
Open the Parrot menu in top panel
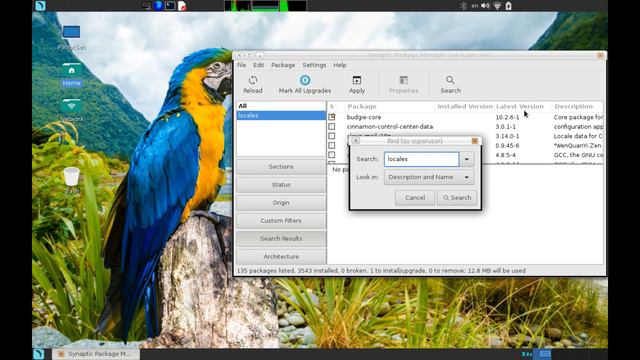pyautogui.click(x=40, y=6)
